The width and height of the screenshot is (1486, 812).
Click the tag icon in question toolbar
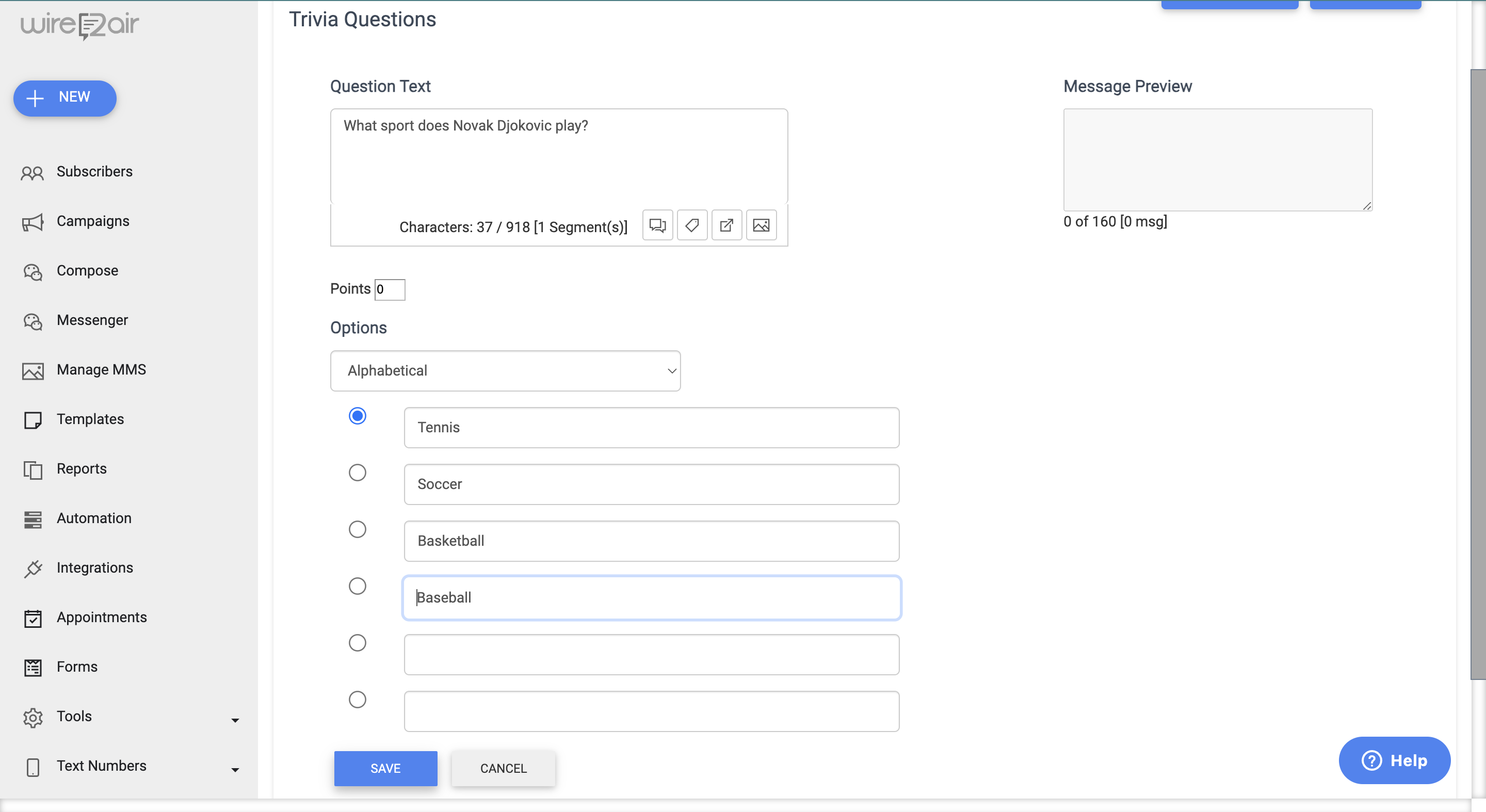[691, 225]
